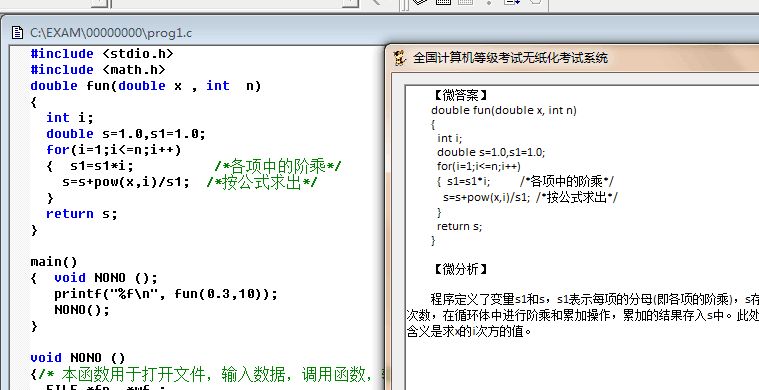The width and height of the screenshot is (759, 390).
Task: Click the for(i=1;i<=n;i++) line in editor
Action: (x=114, y=150)
